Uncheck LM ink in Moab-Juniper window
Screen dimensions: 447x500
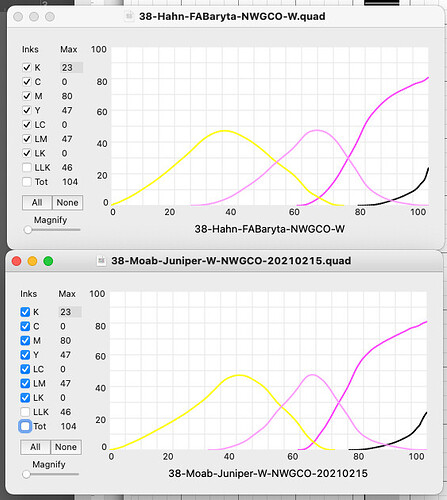[x=25, y=383]
